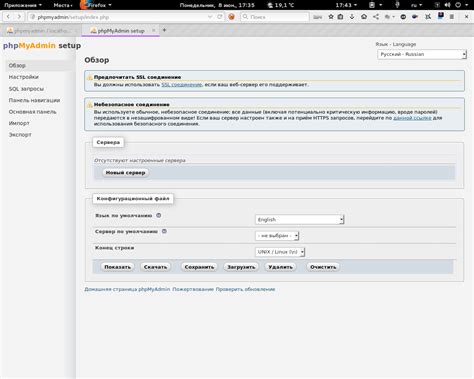Click the 'Сохранить' button
Viewport: 474px width, 379px height.
point(199,267)
